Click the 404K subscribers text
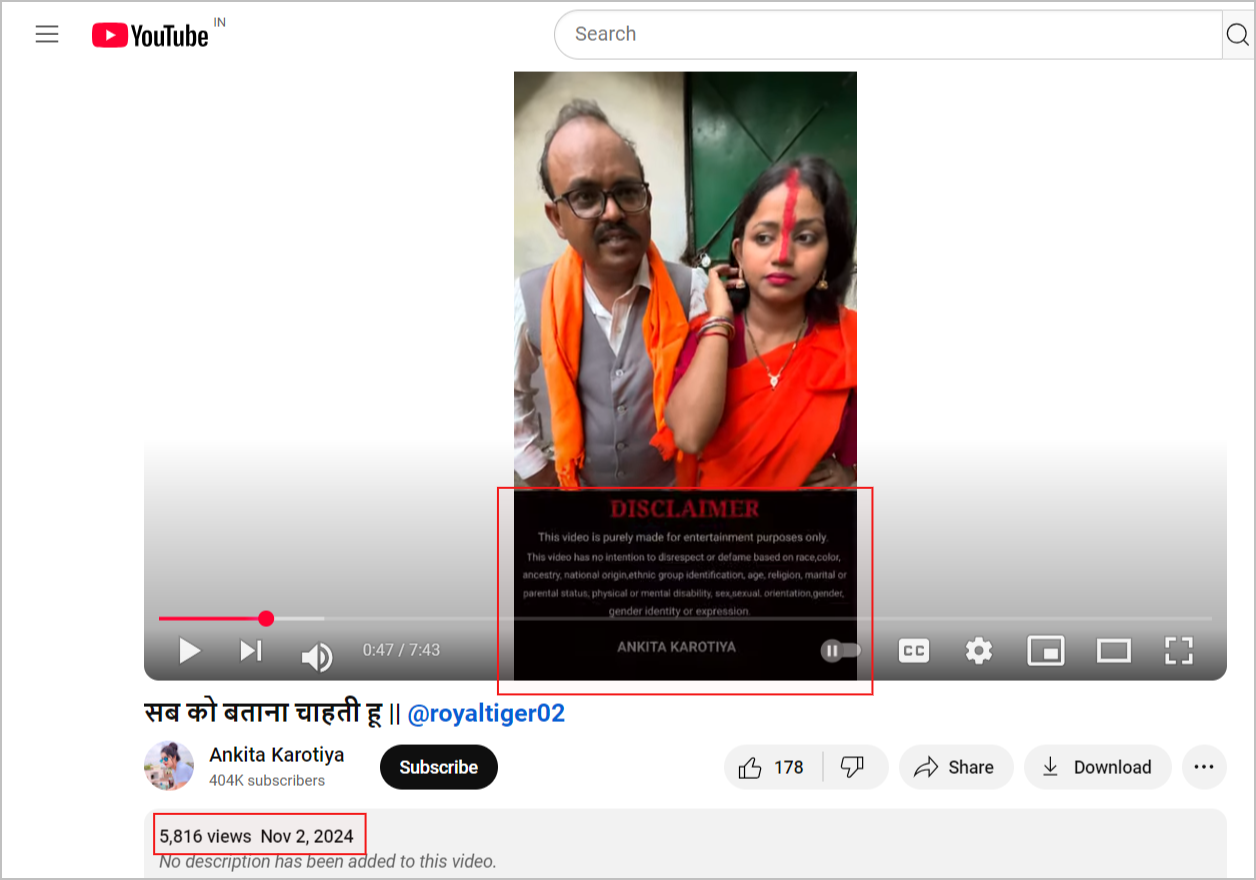This screenshot has height=880, width=1256. tap(267, 780)
